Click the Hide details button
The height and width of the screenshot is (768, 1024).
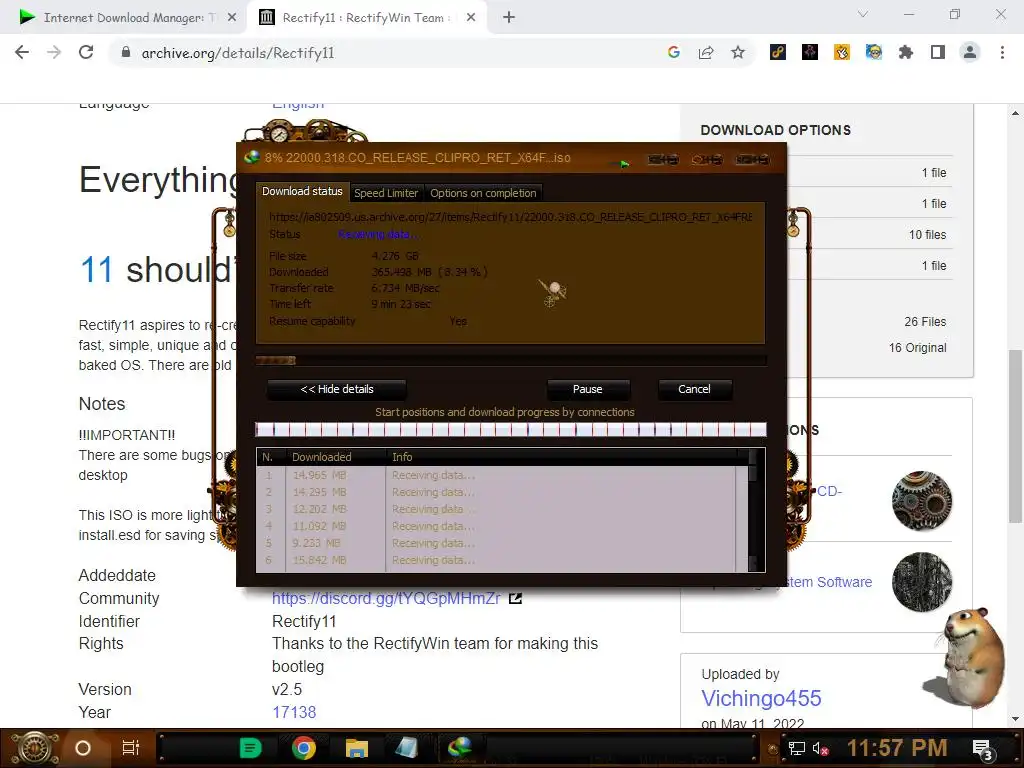pyautogui.click(x=337, y=389)
